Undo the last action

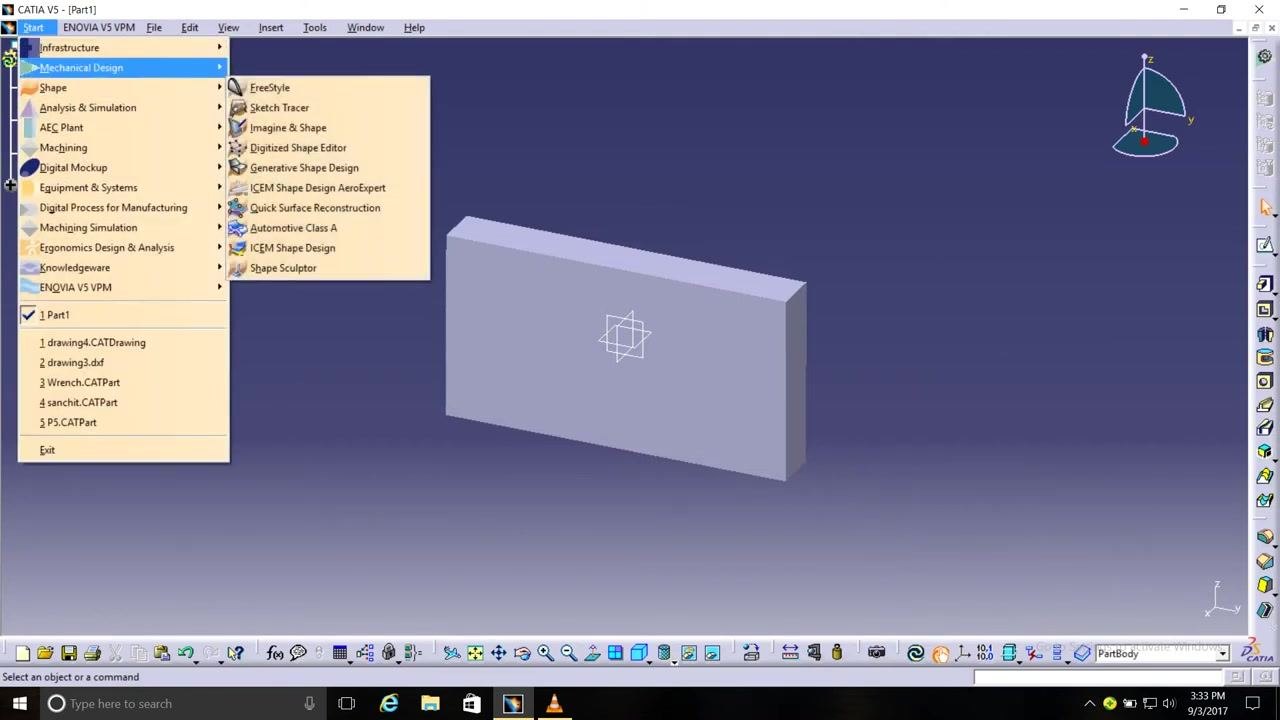(185, 653)
